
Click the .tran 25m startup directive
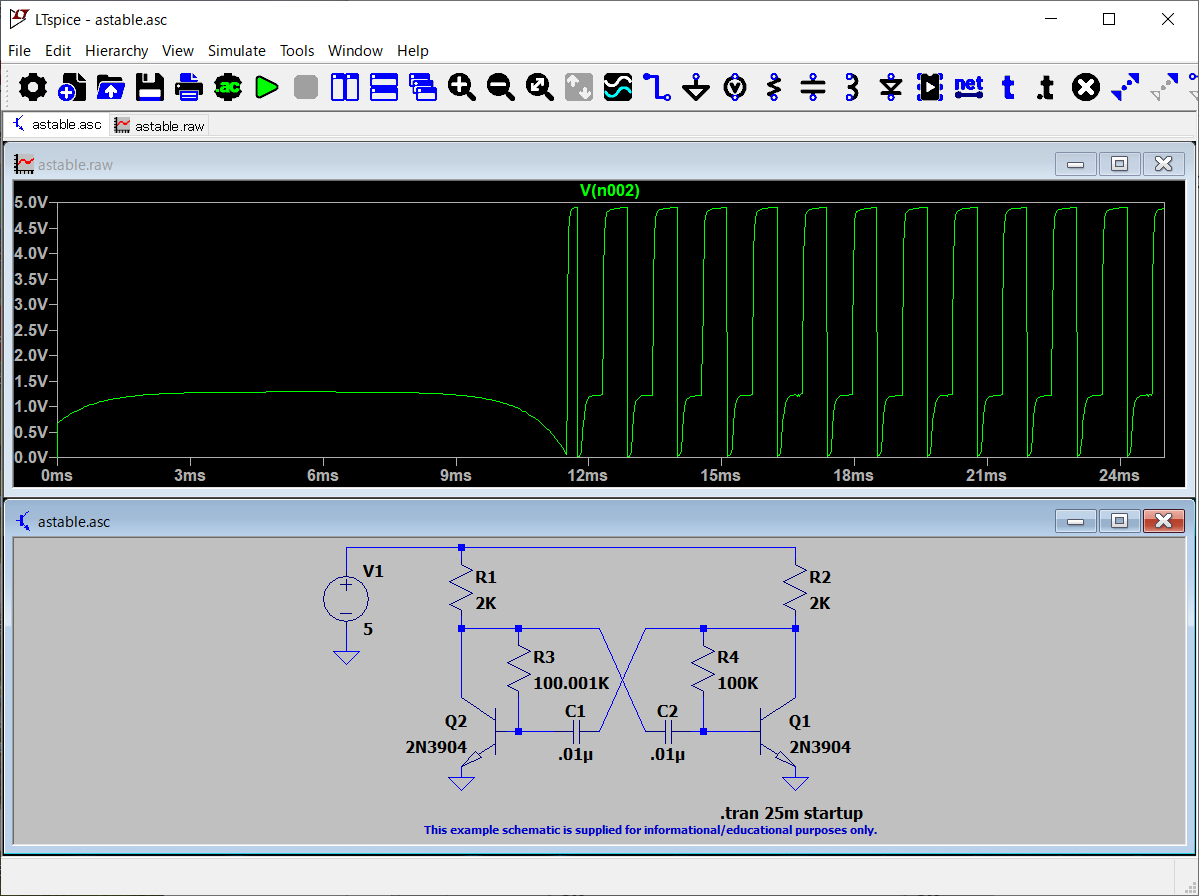[x=791, y=813]
